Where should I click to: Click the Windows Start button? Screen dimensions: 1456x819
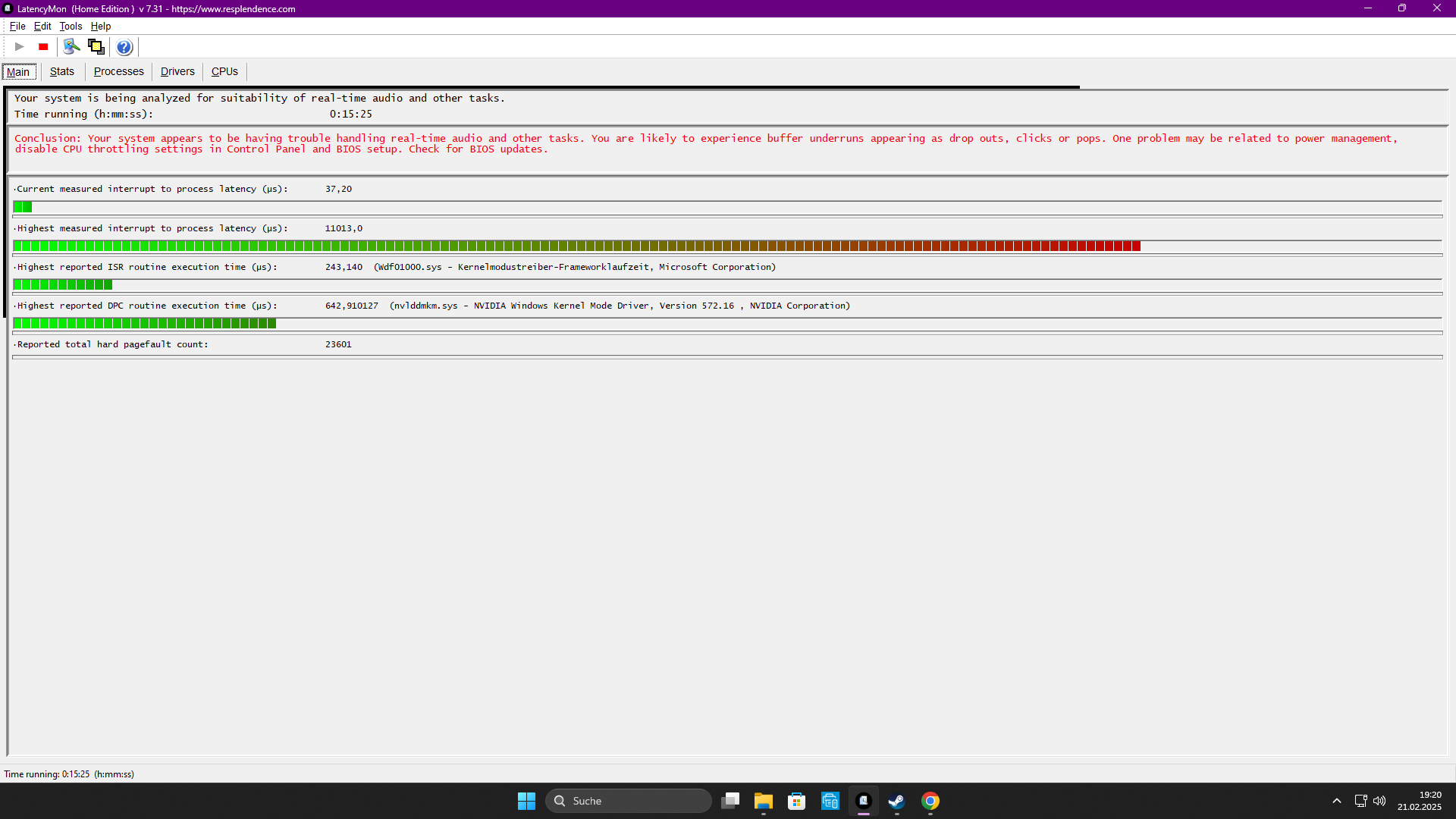(526, 801)
